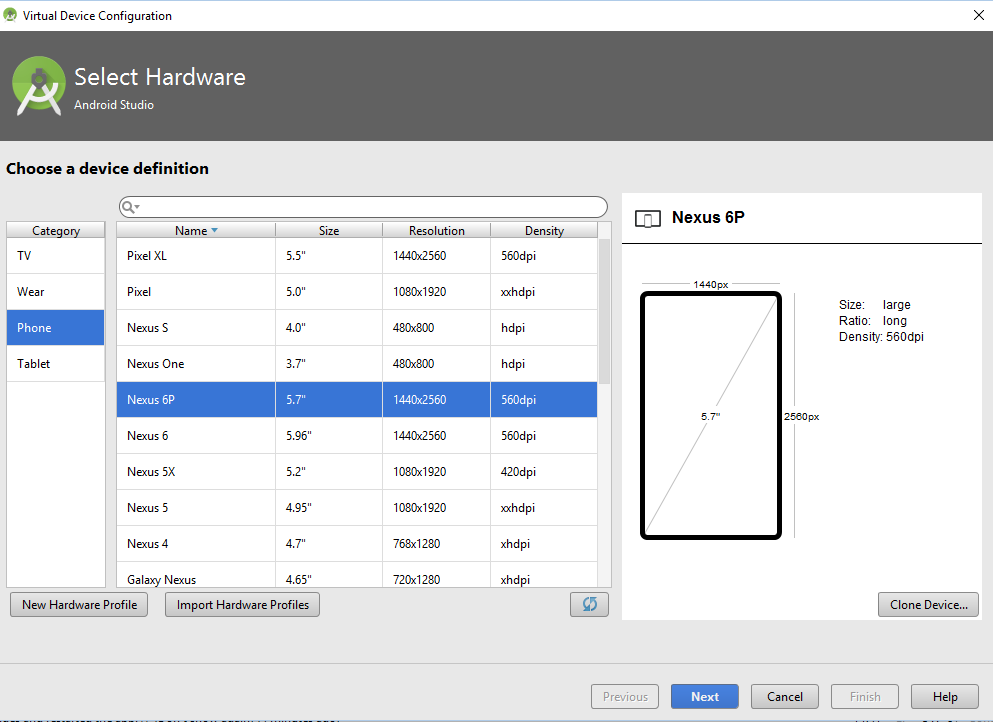Open the Clone Device dialog
The image size is (993, 722).
(x=928, y=604)
